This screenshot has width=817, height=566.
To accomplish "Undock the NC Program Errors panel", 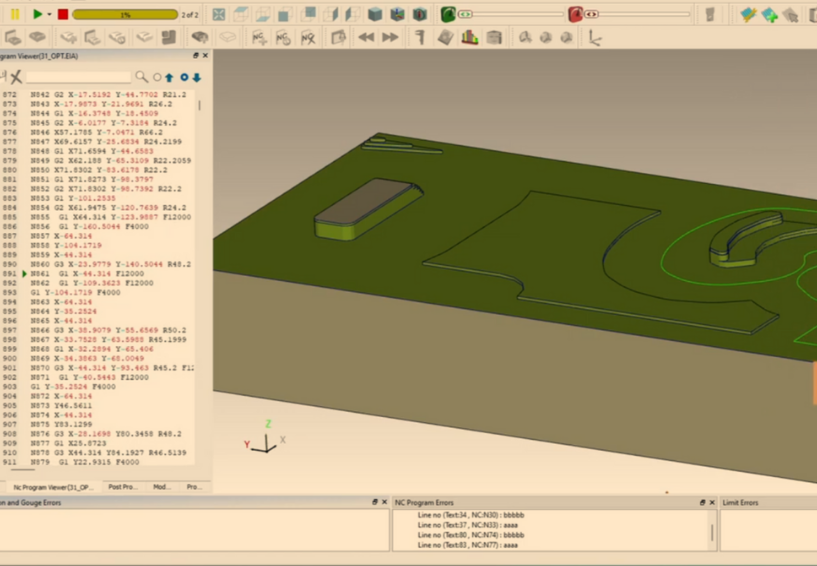I will (x=702, y=502).
